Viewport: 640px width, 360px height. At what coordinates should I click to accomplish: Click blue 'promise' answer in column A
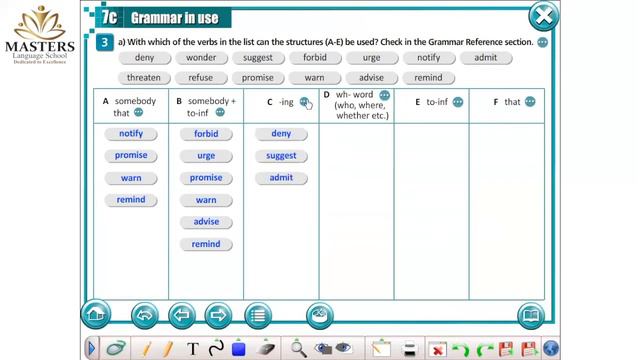pyautogui.click(x=131, y=156)
